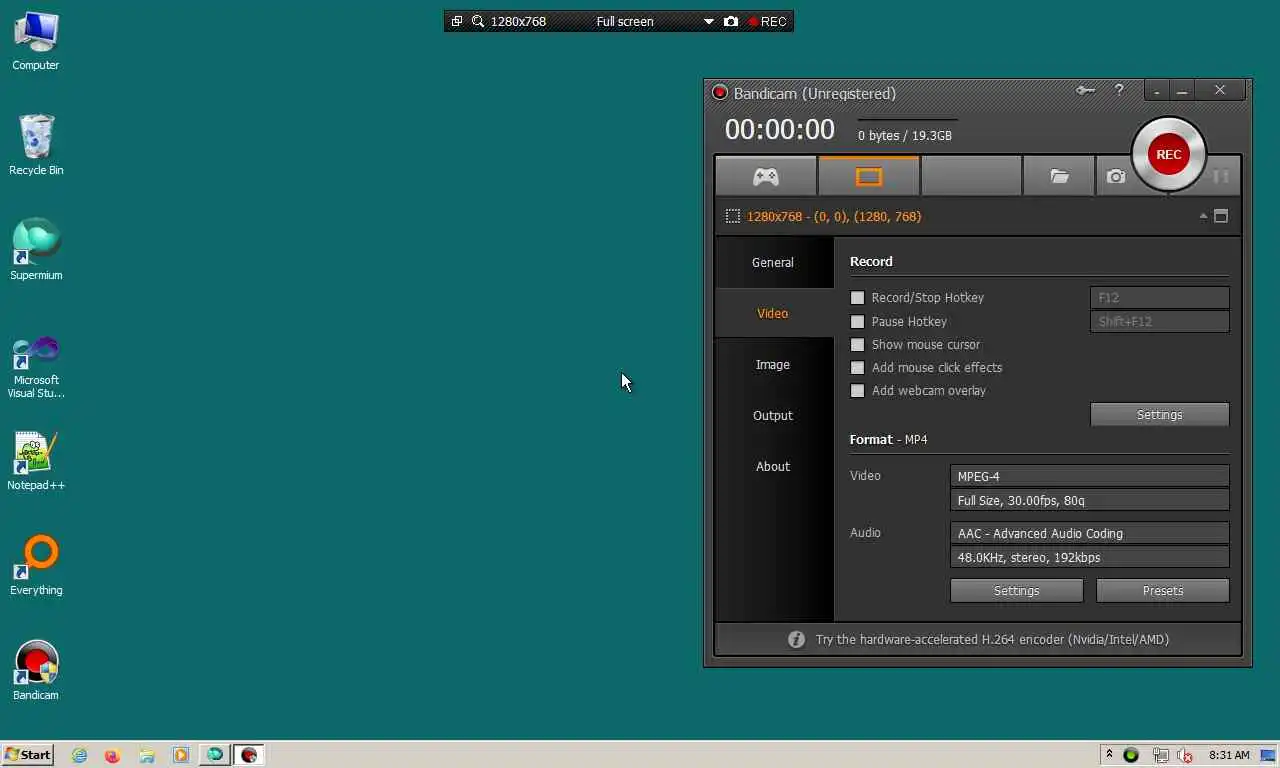Select game recording mode gamepad icon
The width and height of the screenshot is (1280, 768).
pos(766,176)
